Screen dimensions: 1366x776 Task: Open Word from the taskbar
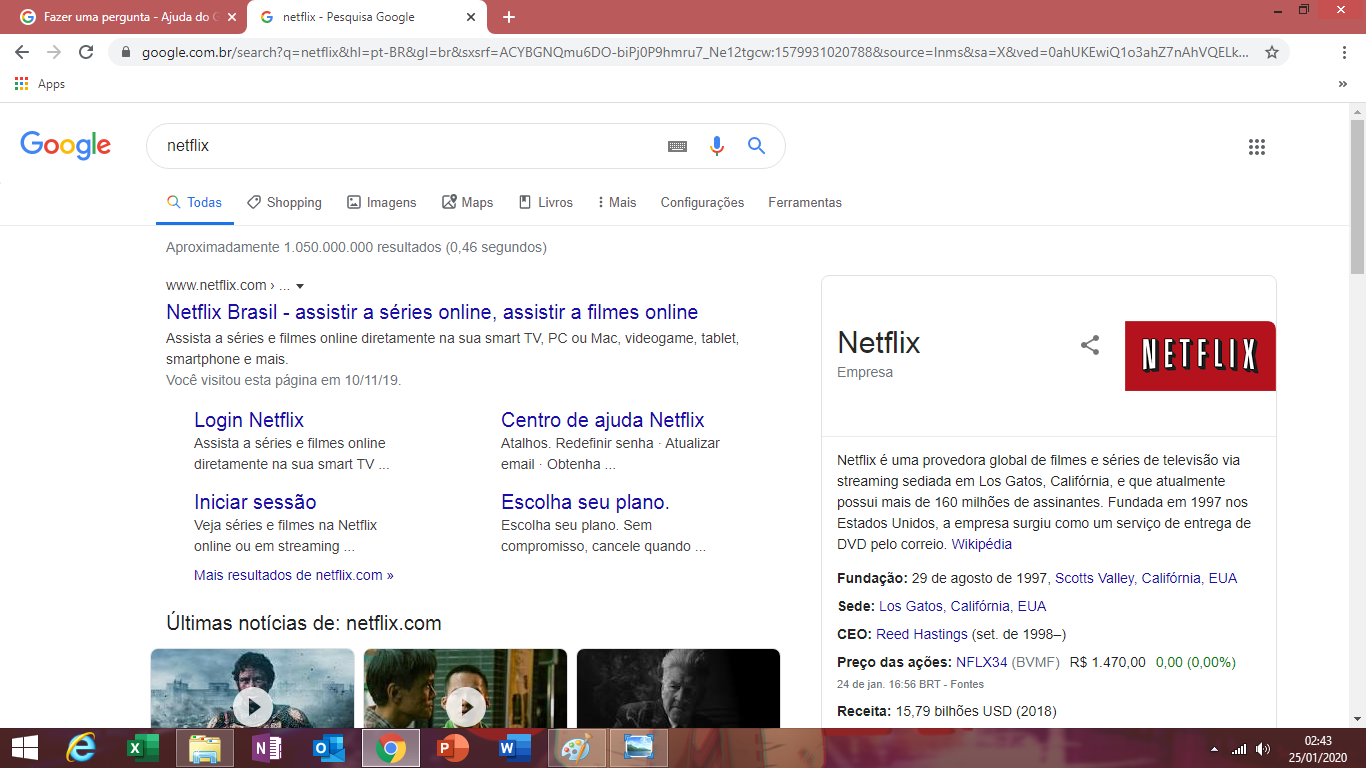(x=515, y=748)
